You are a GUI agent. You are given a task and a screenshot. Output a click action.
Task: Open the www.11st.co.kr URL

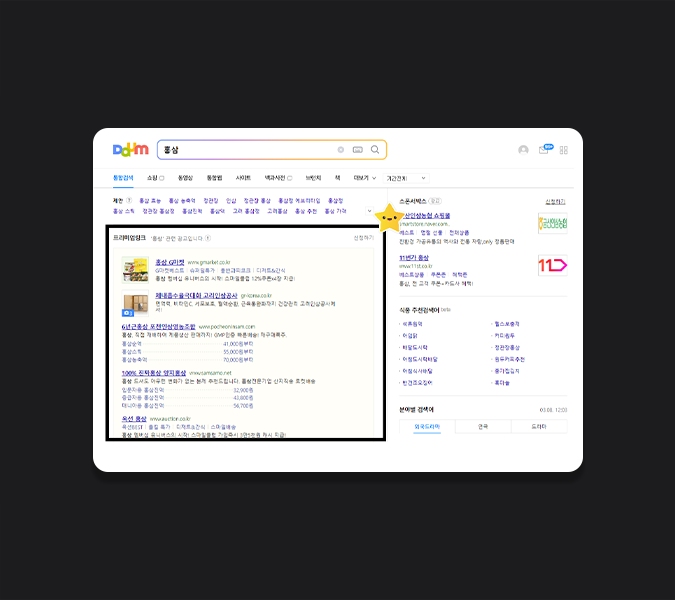click(416, 266)
